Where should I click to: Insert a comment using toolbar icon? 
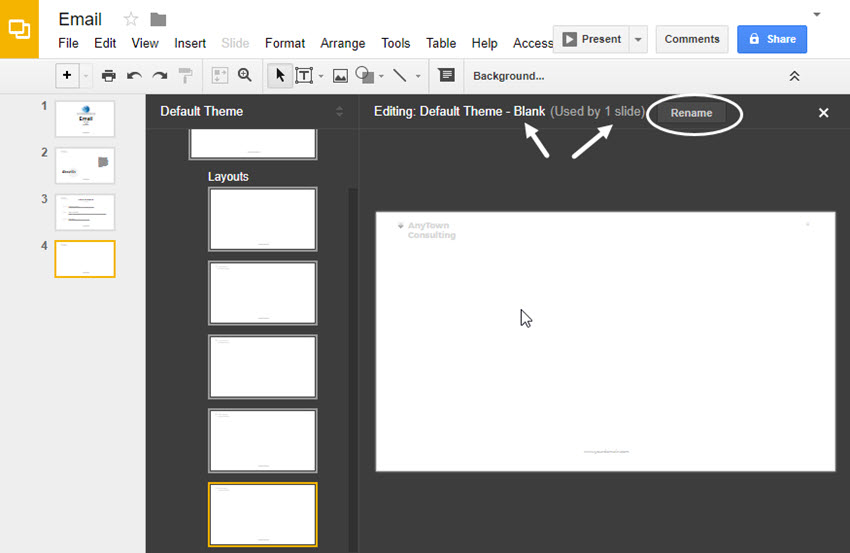tap(446, 75)
